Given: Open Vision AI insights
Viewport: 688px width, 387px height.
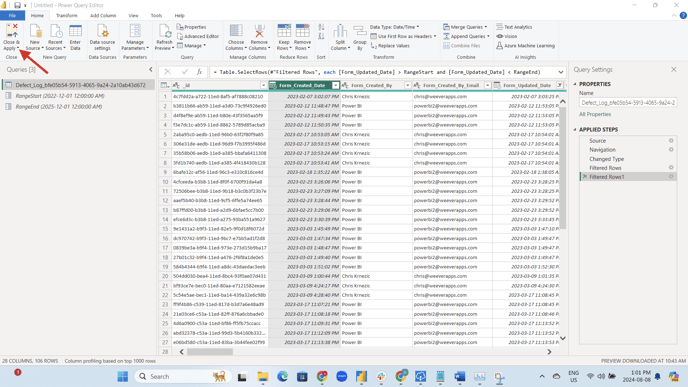Looking at the screenshot, I should [x=507, y=36].
